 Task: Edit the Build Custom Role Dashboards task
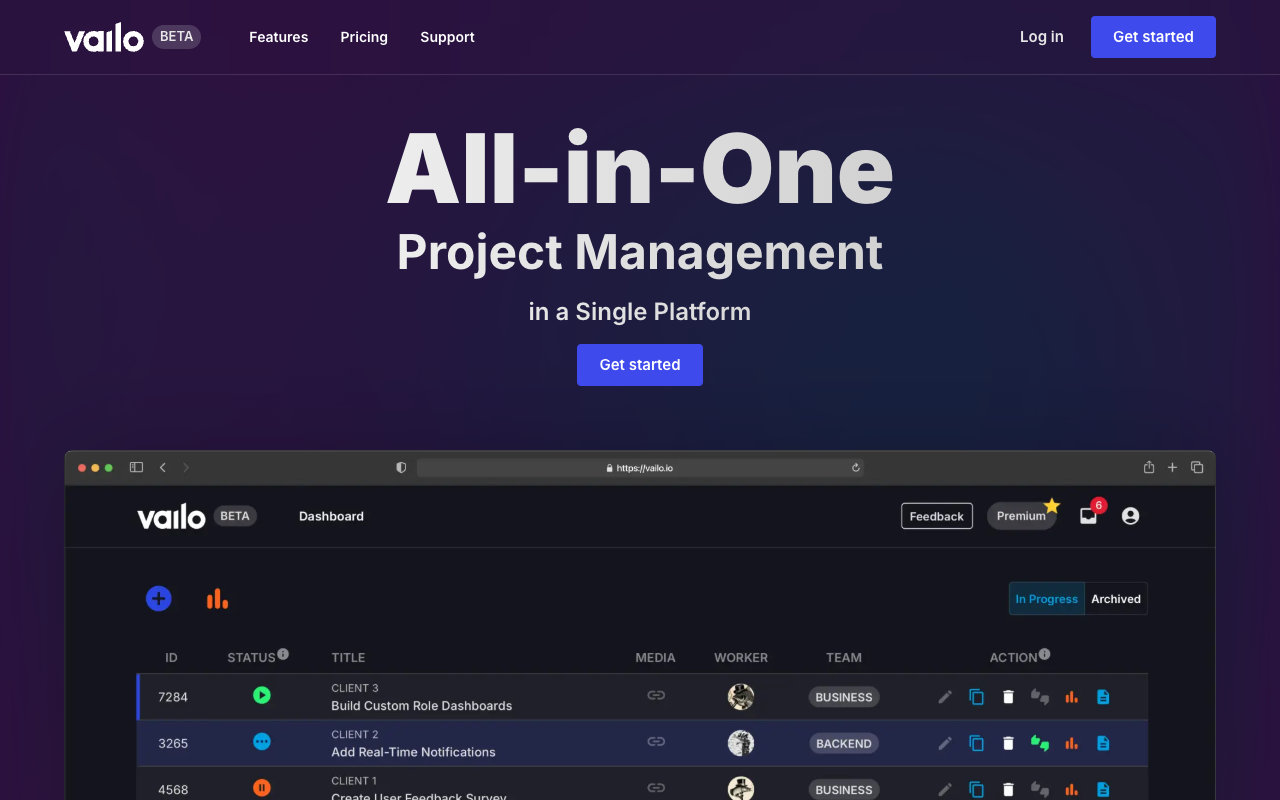click(x=945, y=697)
